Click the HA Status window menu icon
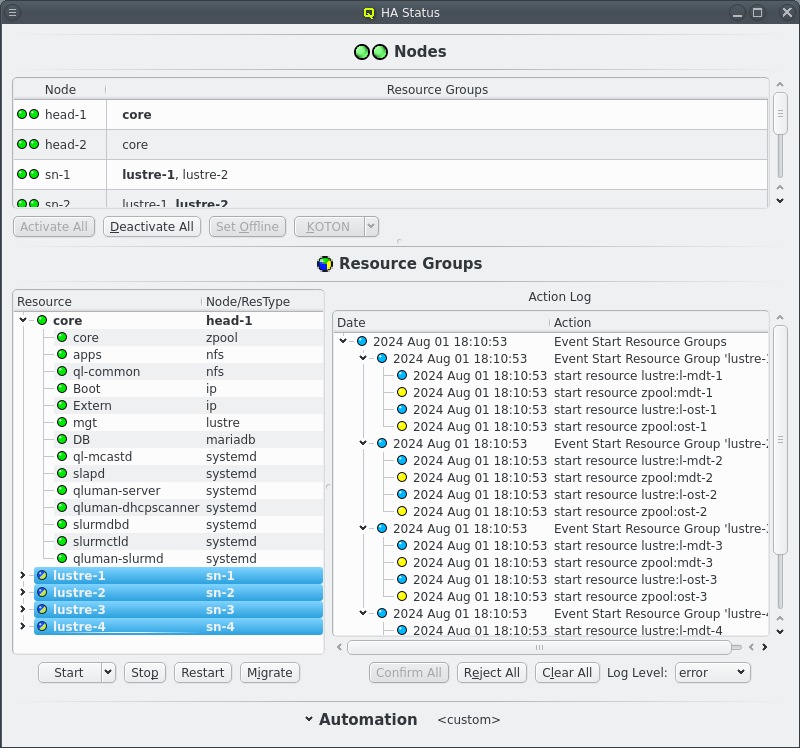 pos(13,12)
